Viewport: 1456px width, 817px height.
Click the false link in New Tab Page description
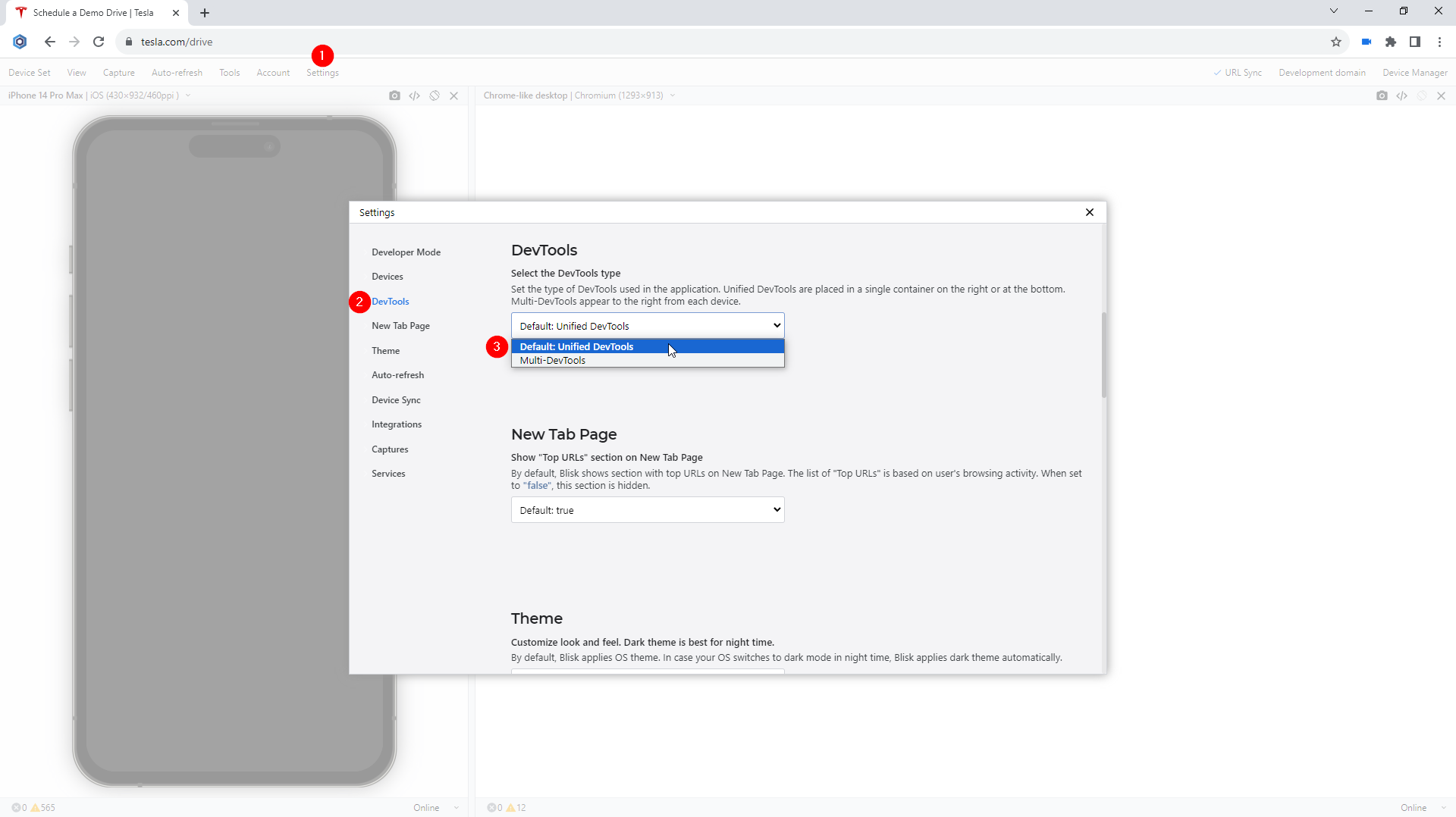[537, 485]
